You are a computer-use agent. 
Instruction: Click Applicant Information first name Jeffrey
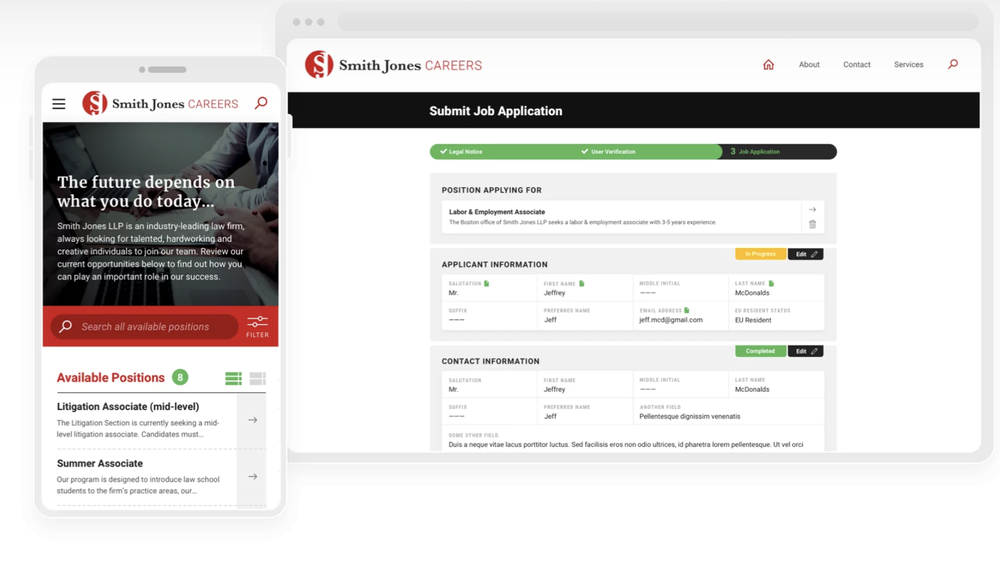(x=554, y=293)
